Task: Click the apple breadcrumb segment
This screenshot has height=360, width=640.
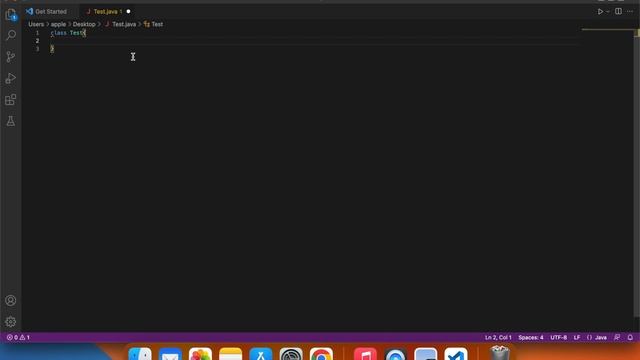Action: pyautogui.click(x=58, y=24)
